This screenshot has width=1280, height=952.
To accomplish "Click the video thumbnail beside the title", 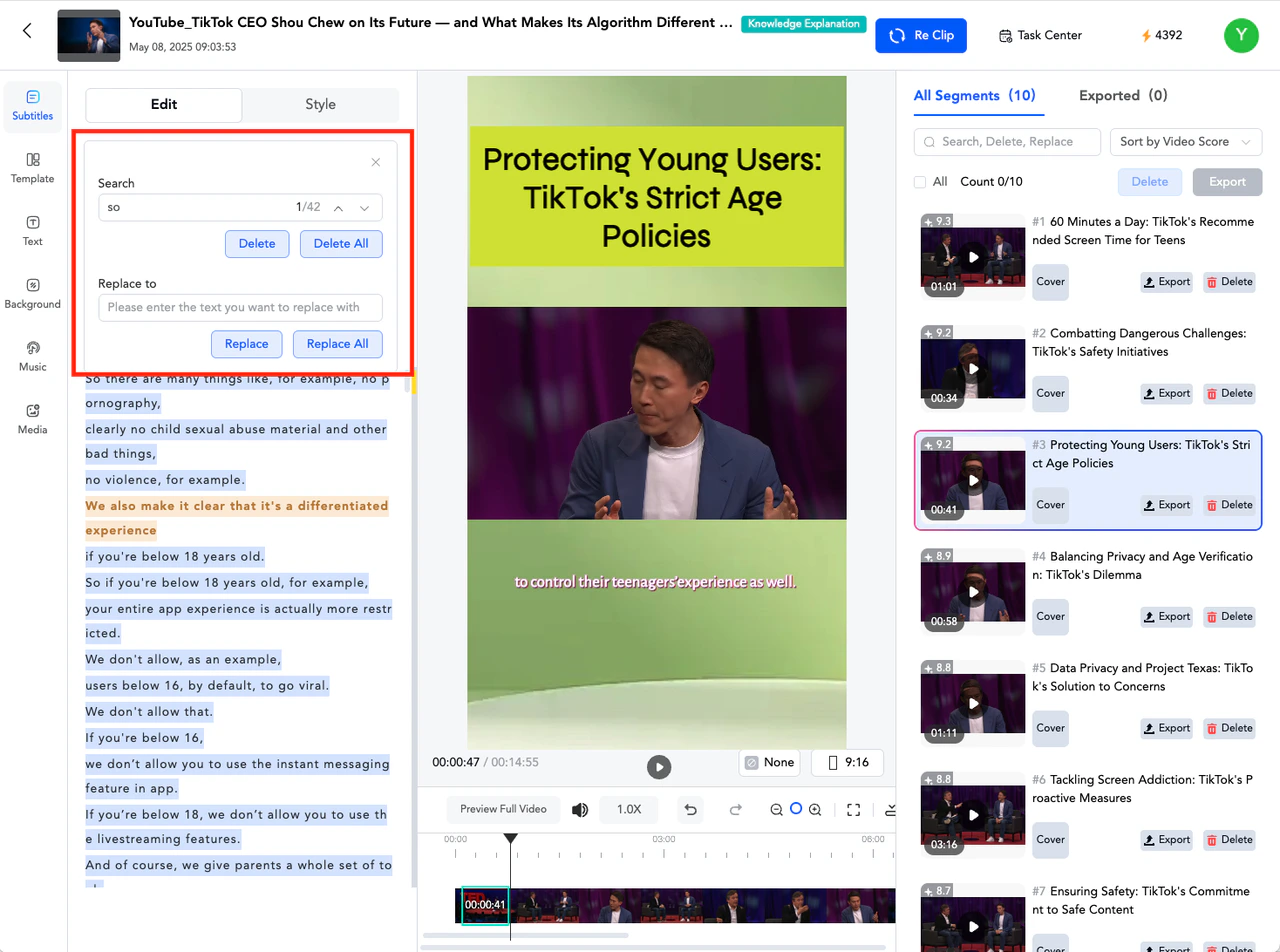I will (x=89, y=35).
